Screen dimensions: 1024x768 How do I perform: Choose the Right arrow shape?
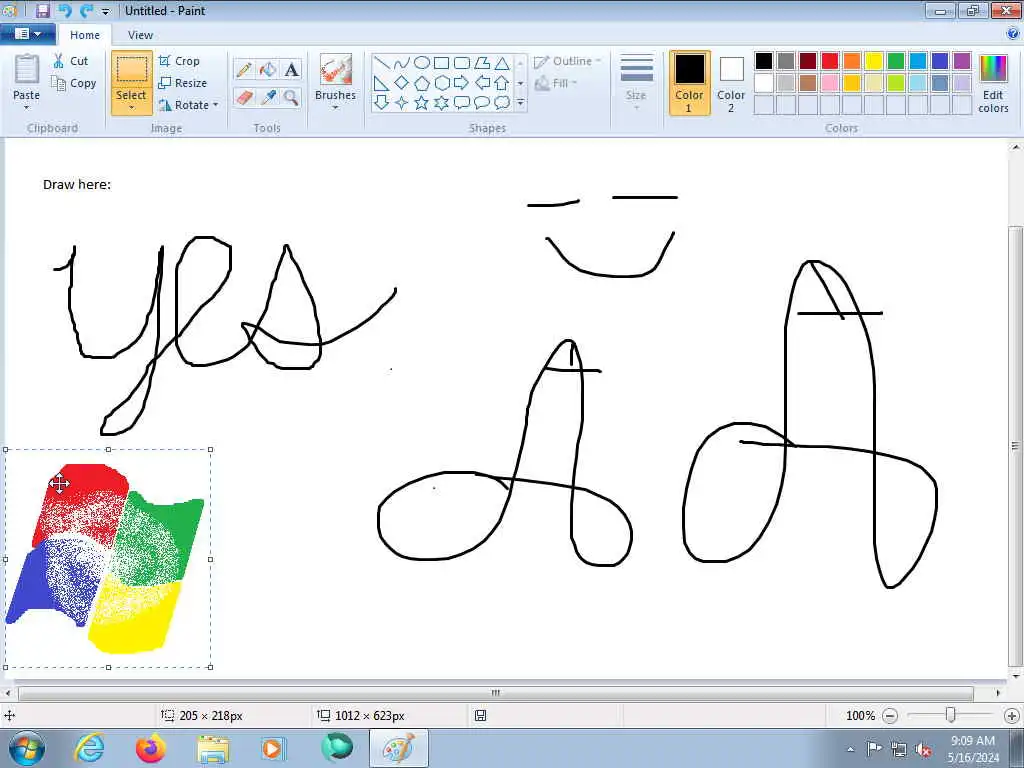click(462, 83)
